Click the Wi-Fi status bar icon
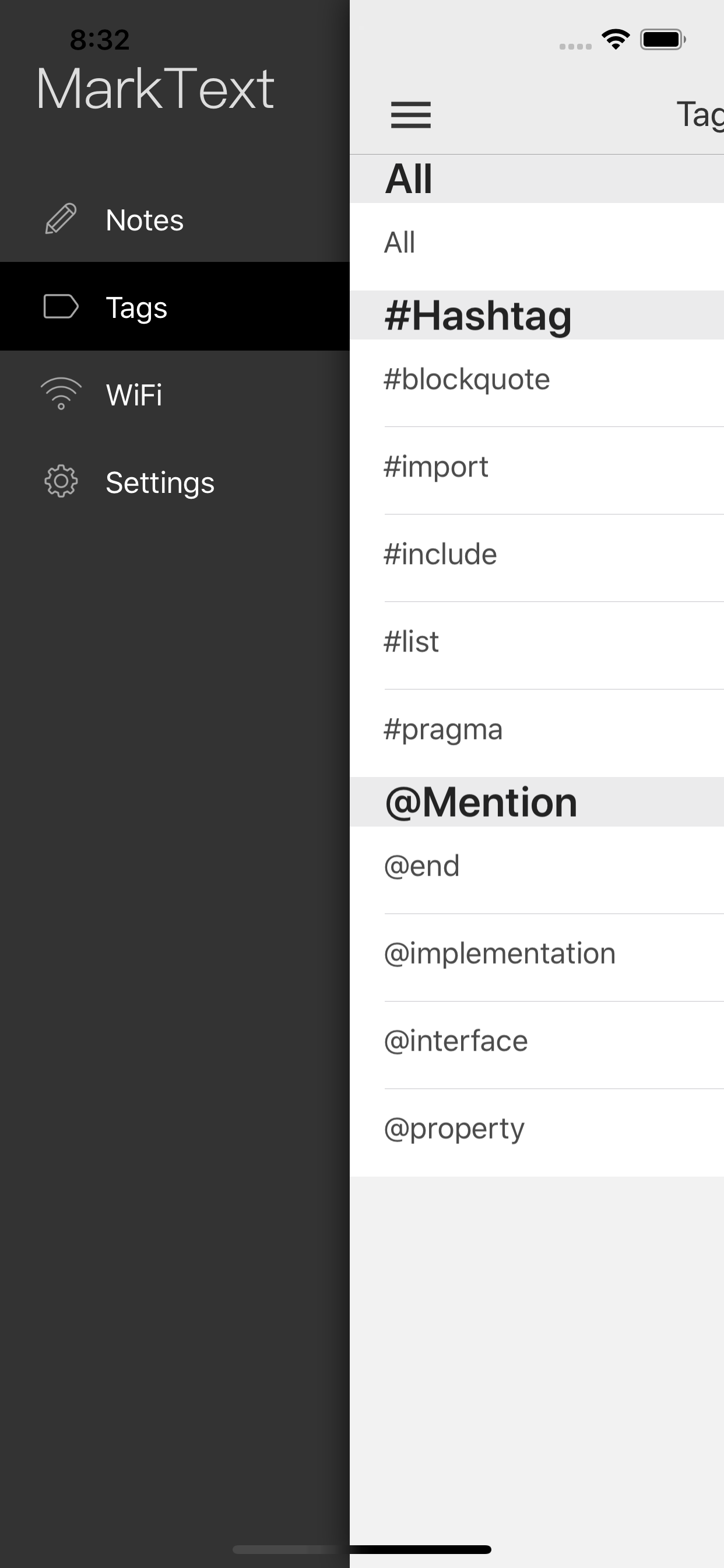The image size is (724, 1568). (616, 38)
